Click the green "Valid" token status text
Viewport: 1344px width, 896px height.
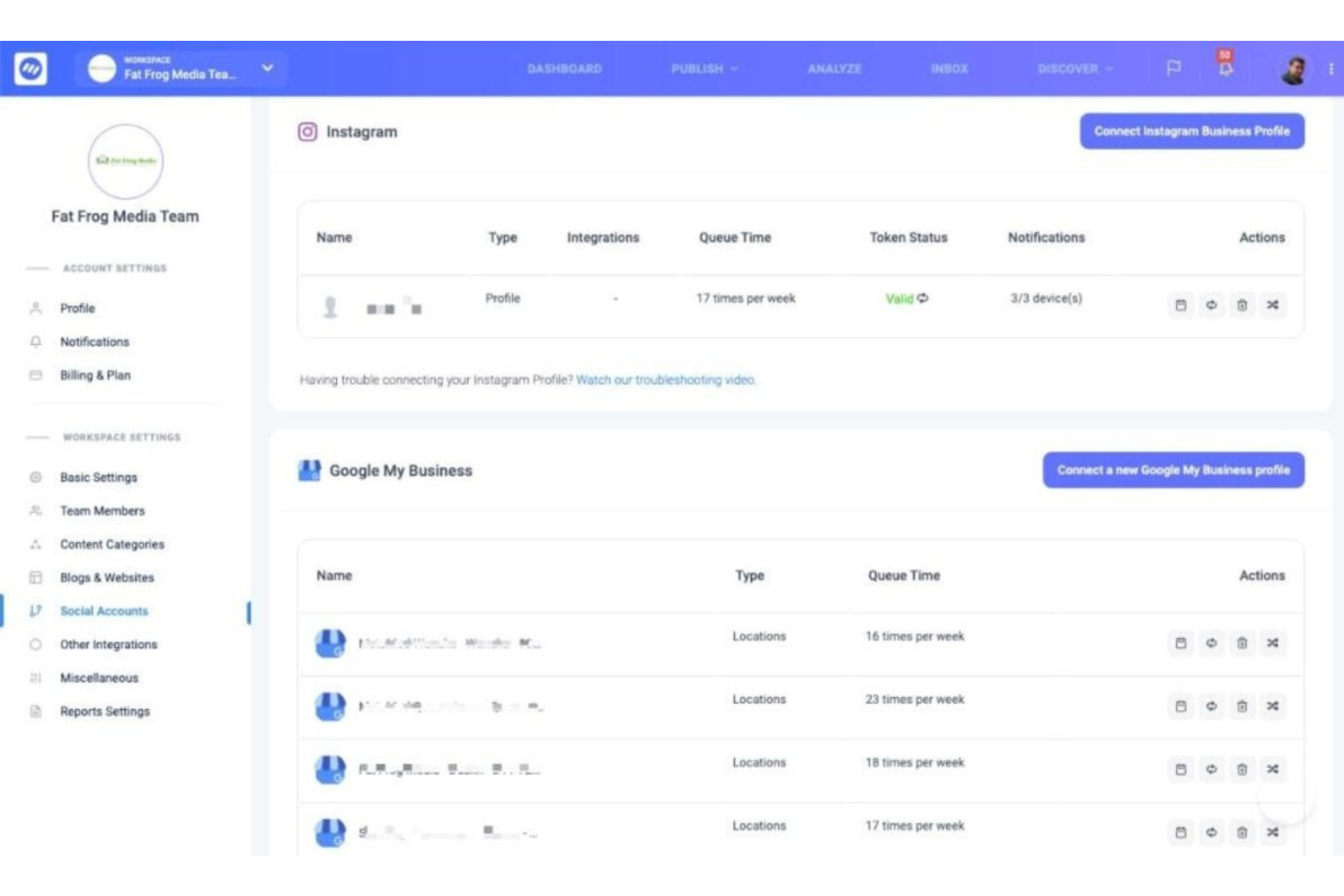click(x=899, y=299)
